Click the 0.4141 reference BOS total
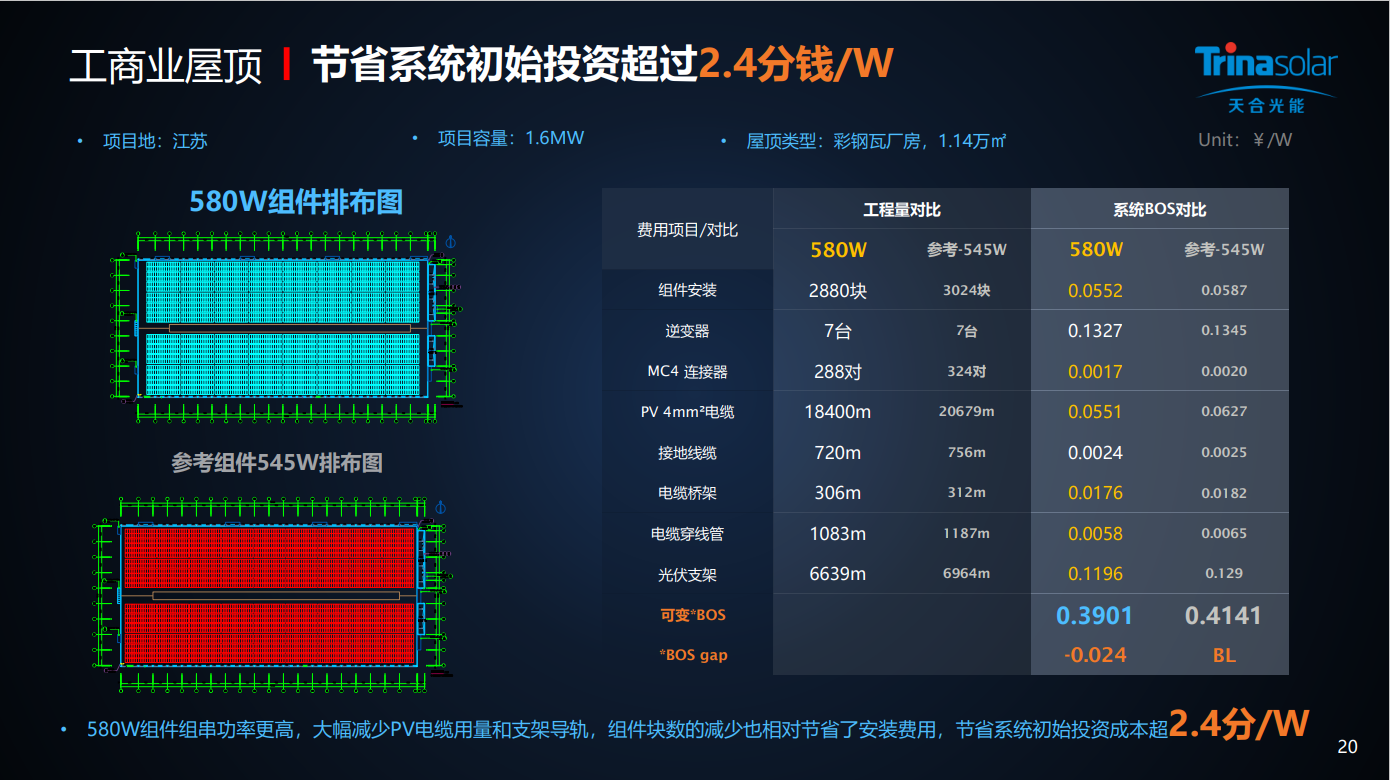 pyautogui.click(x=1223, y=616)
